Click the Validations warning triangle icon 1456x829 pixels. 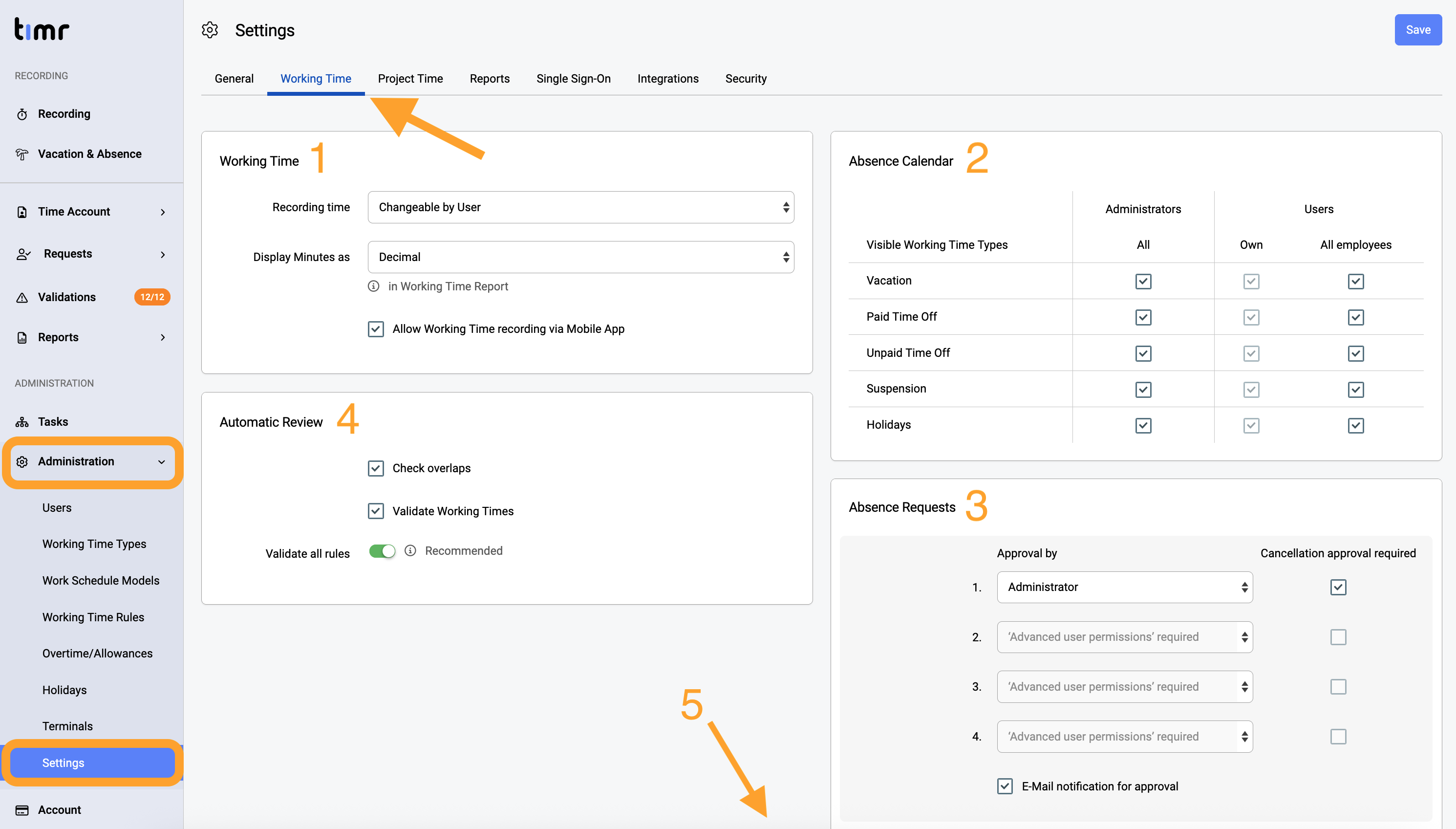pyautogui.click(x=22, y=297)
